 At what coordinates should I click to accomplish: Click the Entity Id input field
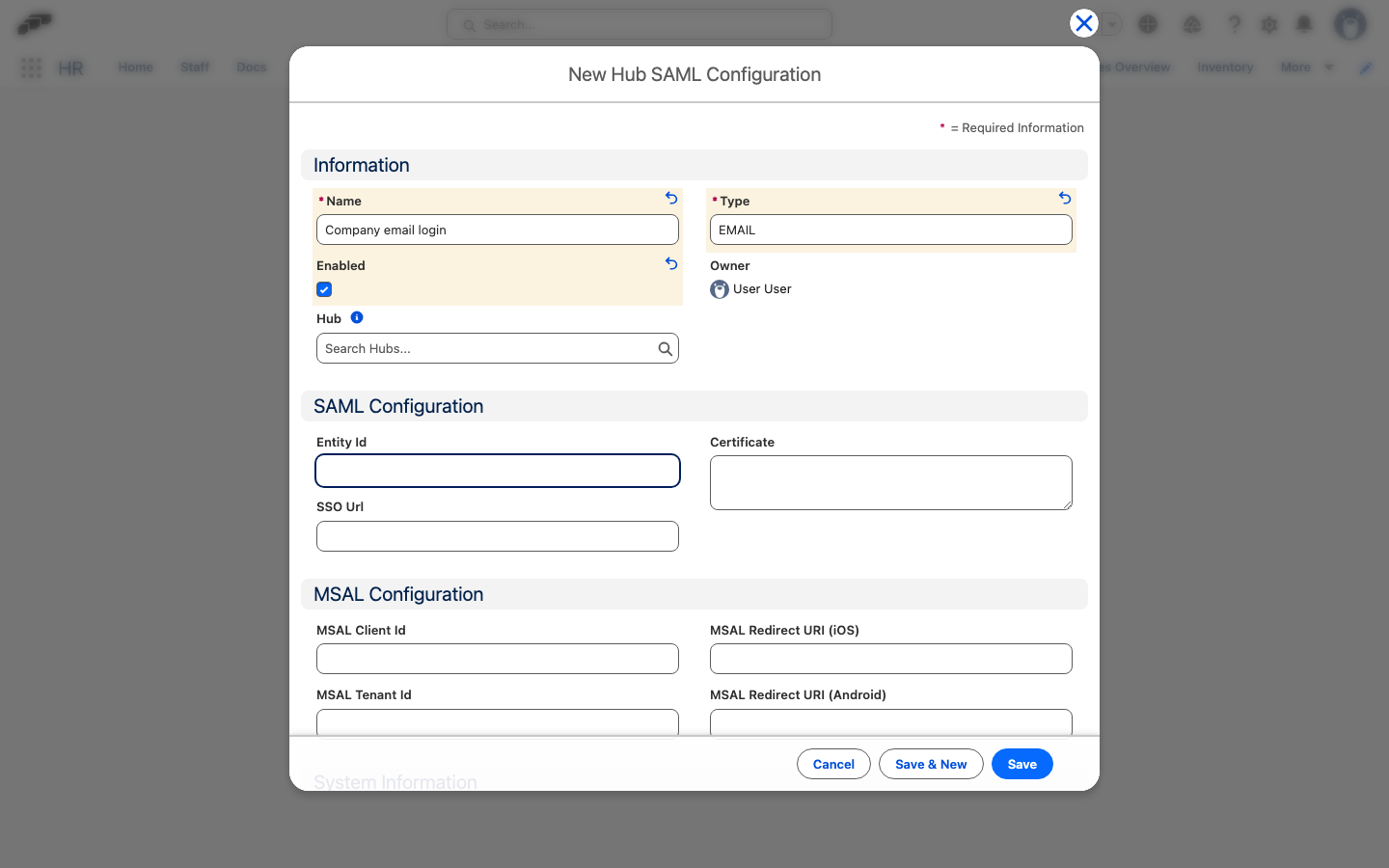498,471
